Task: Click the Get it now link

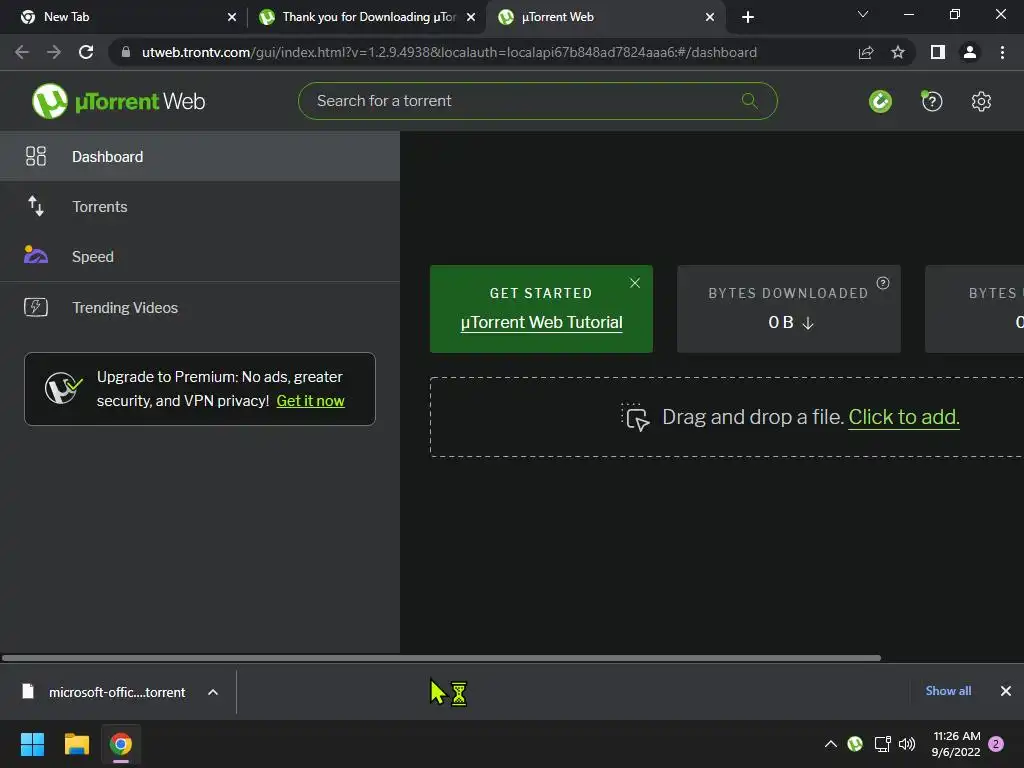Action: 310,401
